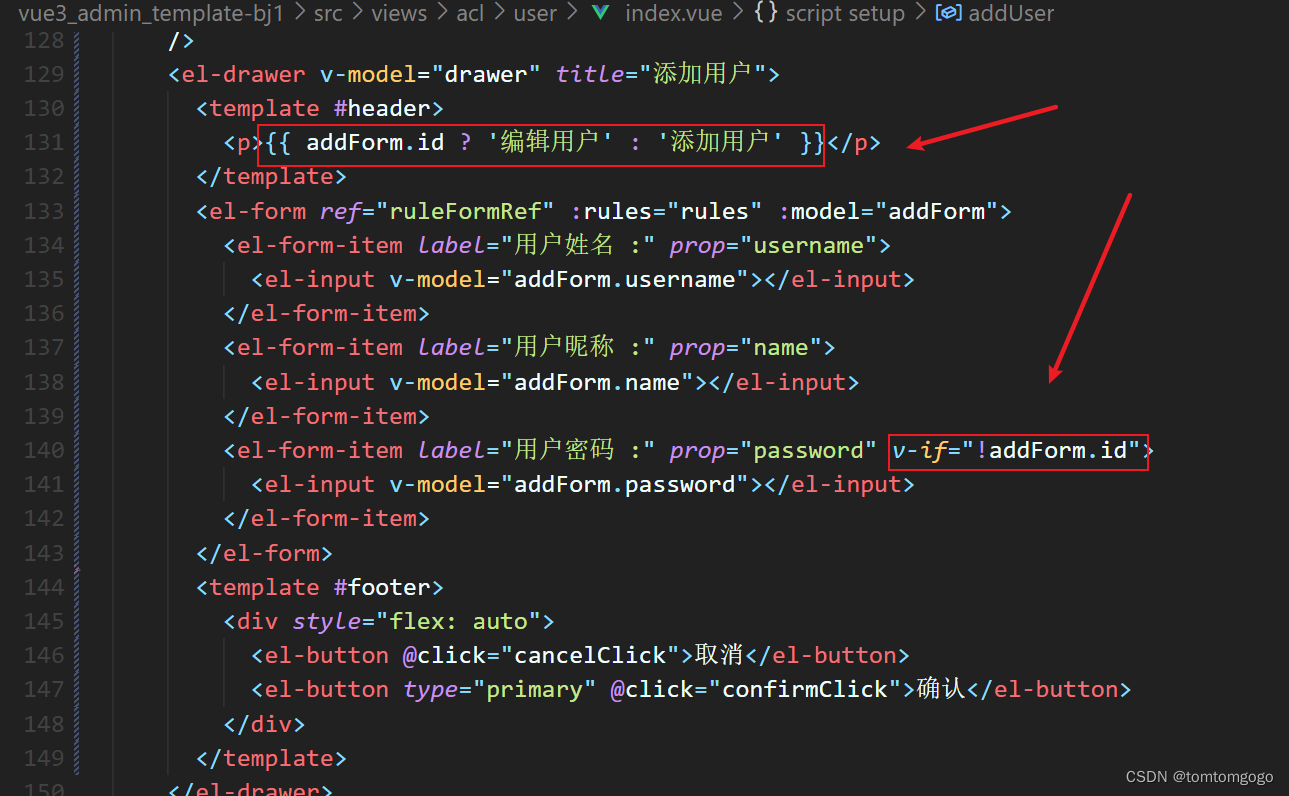Click the 确认 button text in code
Image resolution: width=1289 pixels, height=796 pixels.
[940, 689]
